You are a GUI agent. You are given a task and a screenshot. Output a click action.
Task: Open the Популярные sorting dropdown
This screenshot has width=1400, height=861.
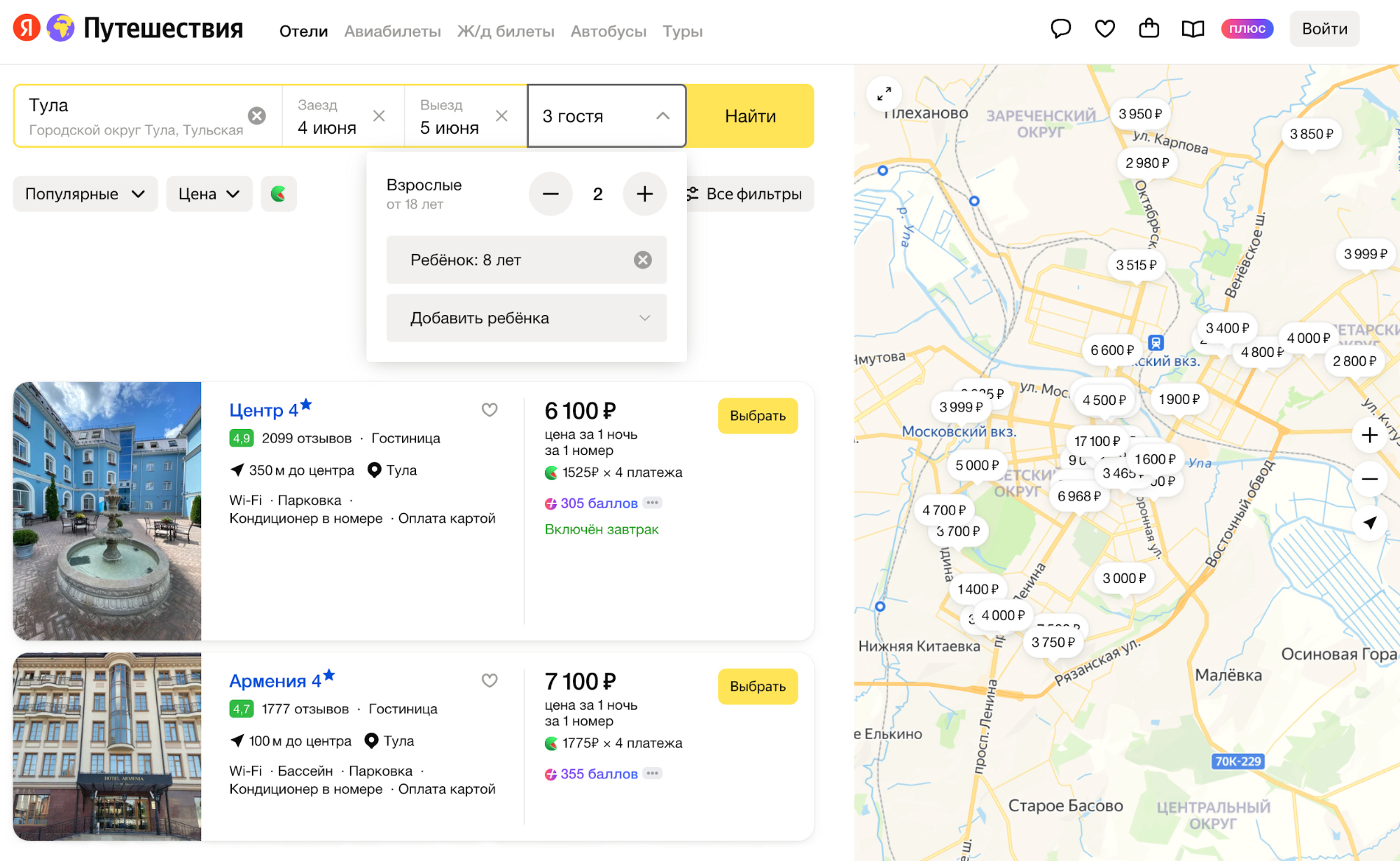click(x=85, y=194)
